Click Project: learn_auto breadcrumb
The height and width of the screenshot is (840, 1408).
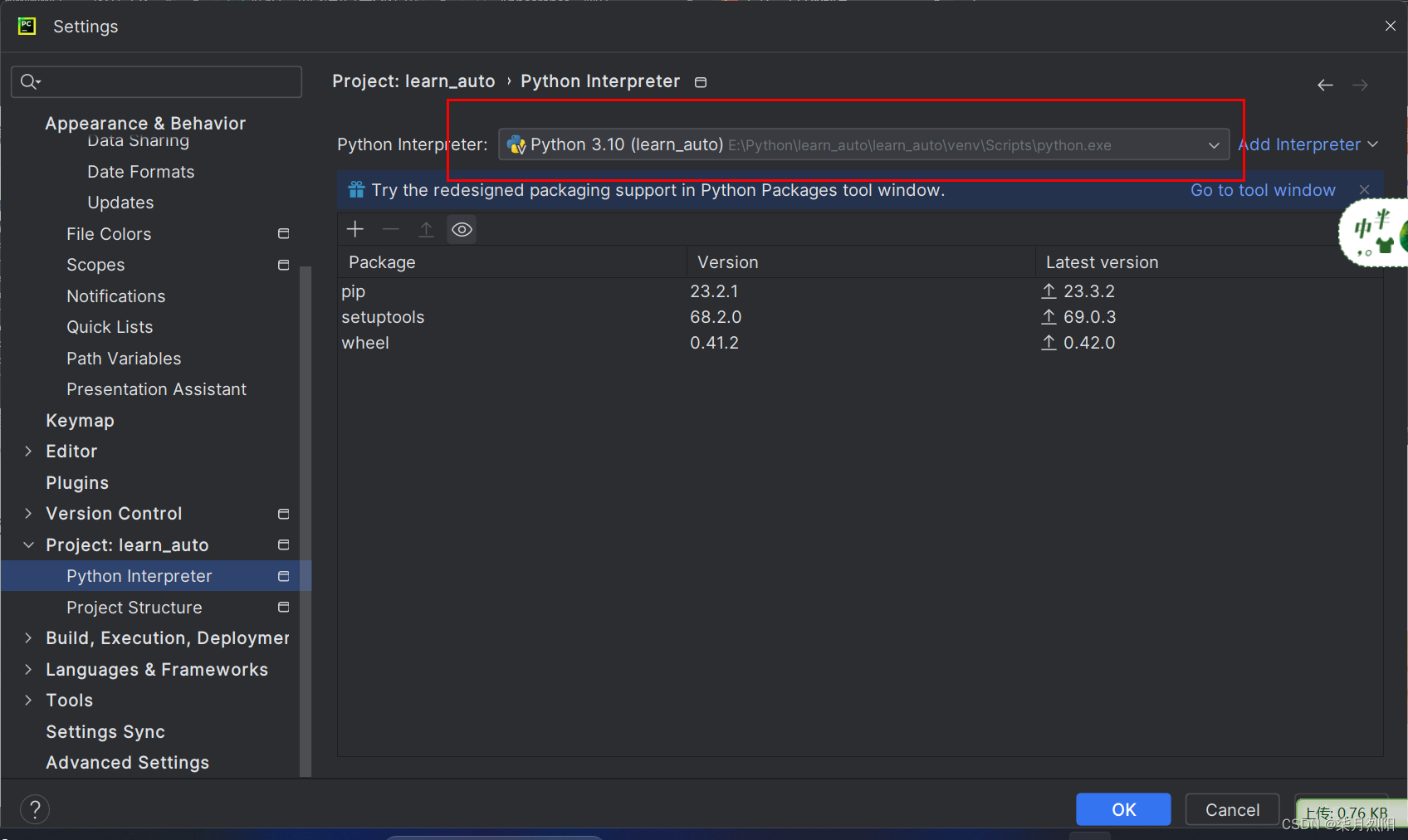413,81
